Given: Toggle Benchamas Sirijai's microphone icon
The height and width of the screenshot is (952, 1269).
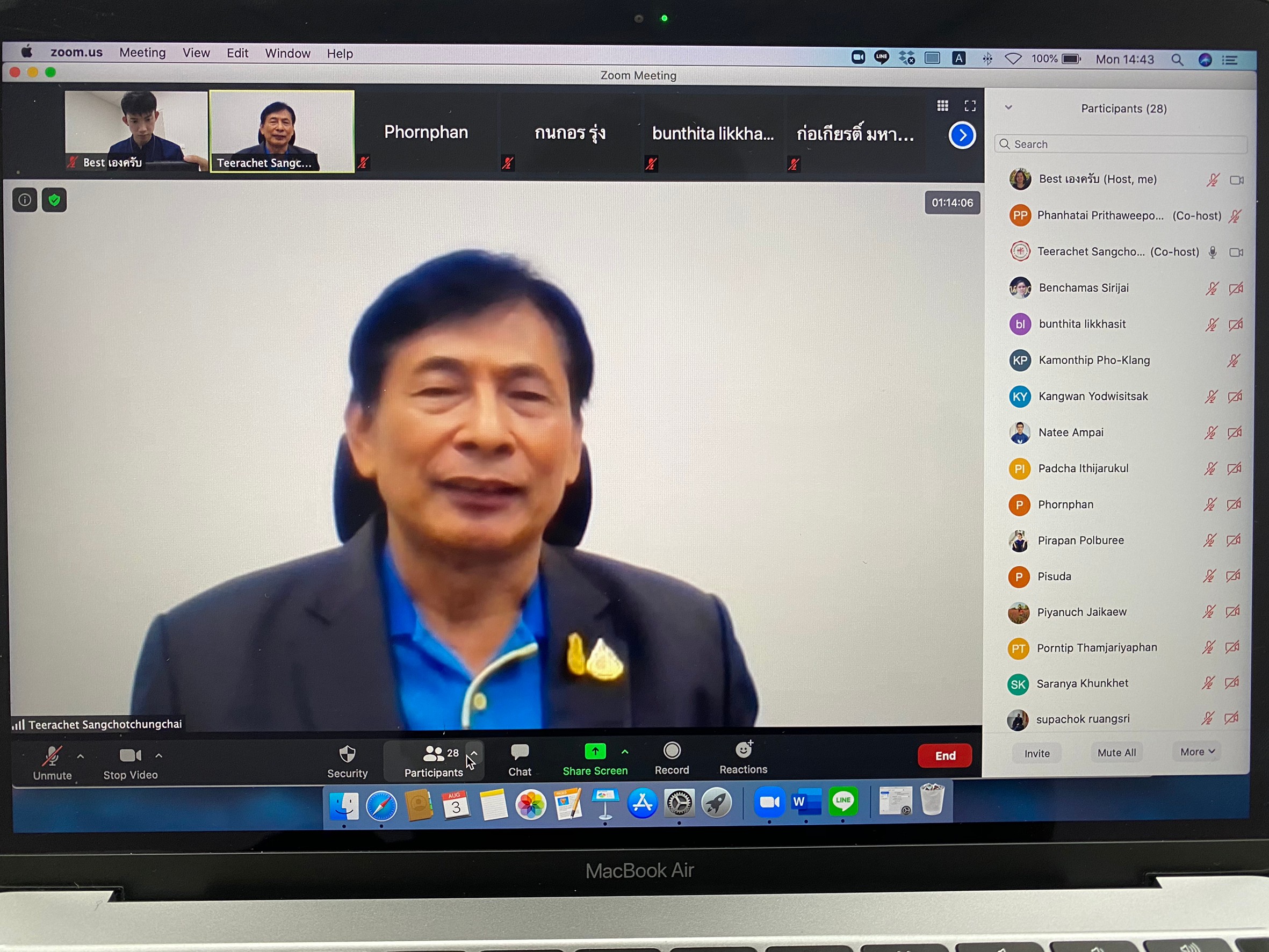Looking at the screenshot, I should pos(1211,289).
